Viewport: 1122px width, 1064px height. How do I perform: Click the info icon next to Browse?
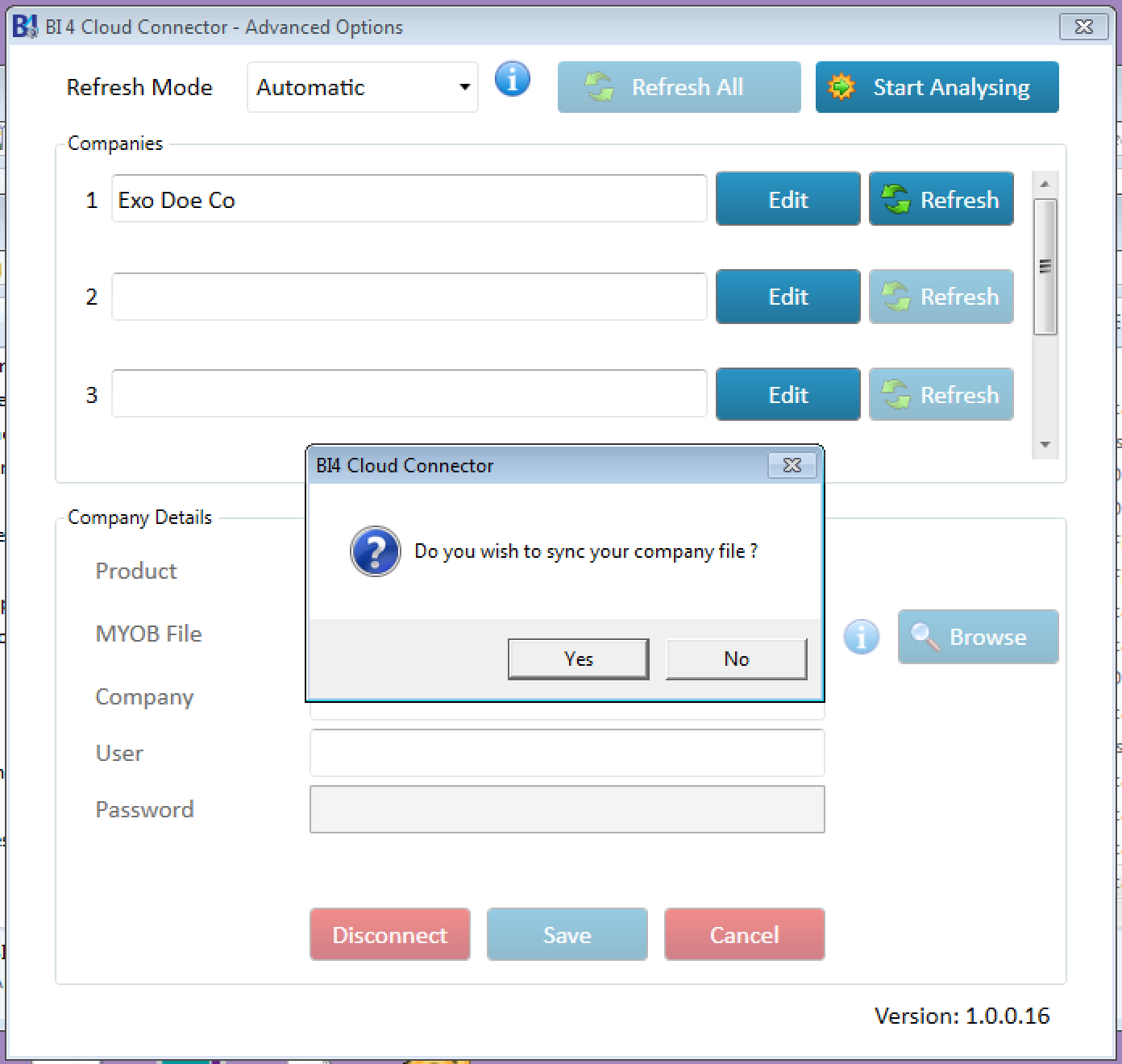tap(862, 637)
